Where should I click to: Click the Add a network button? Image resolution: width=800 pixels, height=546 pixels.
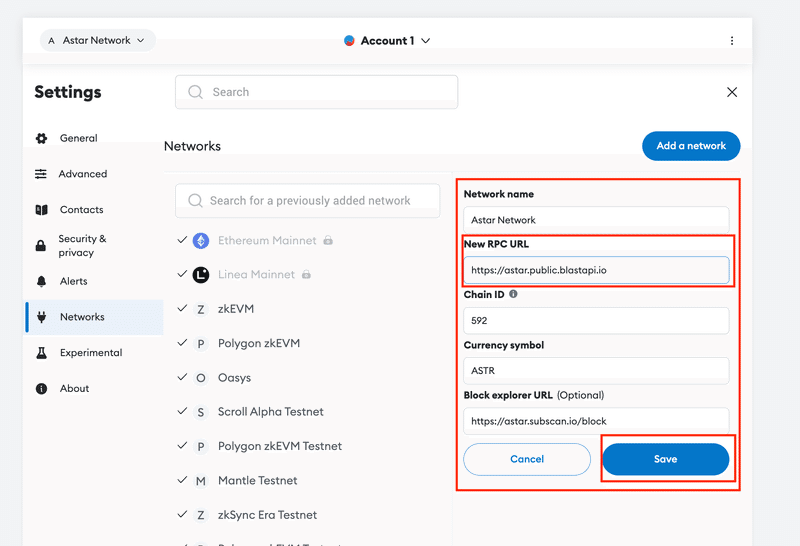[x=691, y=146]
